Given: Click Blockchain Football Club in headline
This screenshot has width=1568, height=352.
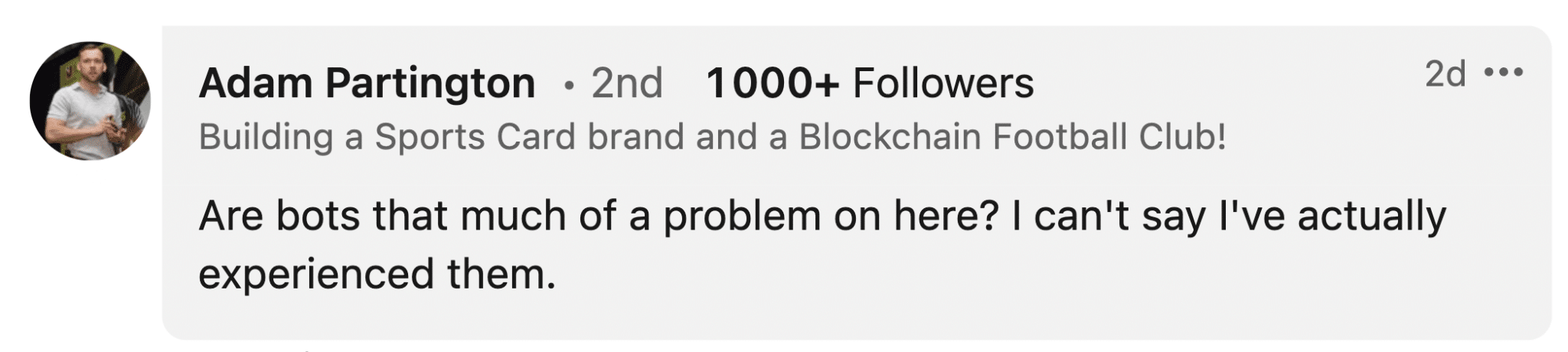Looking at the screenshot, I should click(1012, 137).
